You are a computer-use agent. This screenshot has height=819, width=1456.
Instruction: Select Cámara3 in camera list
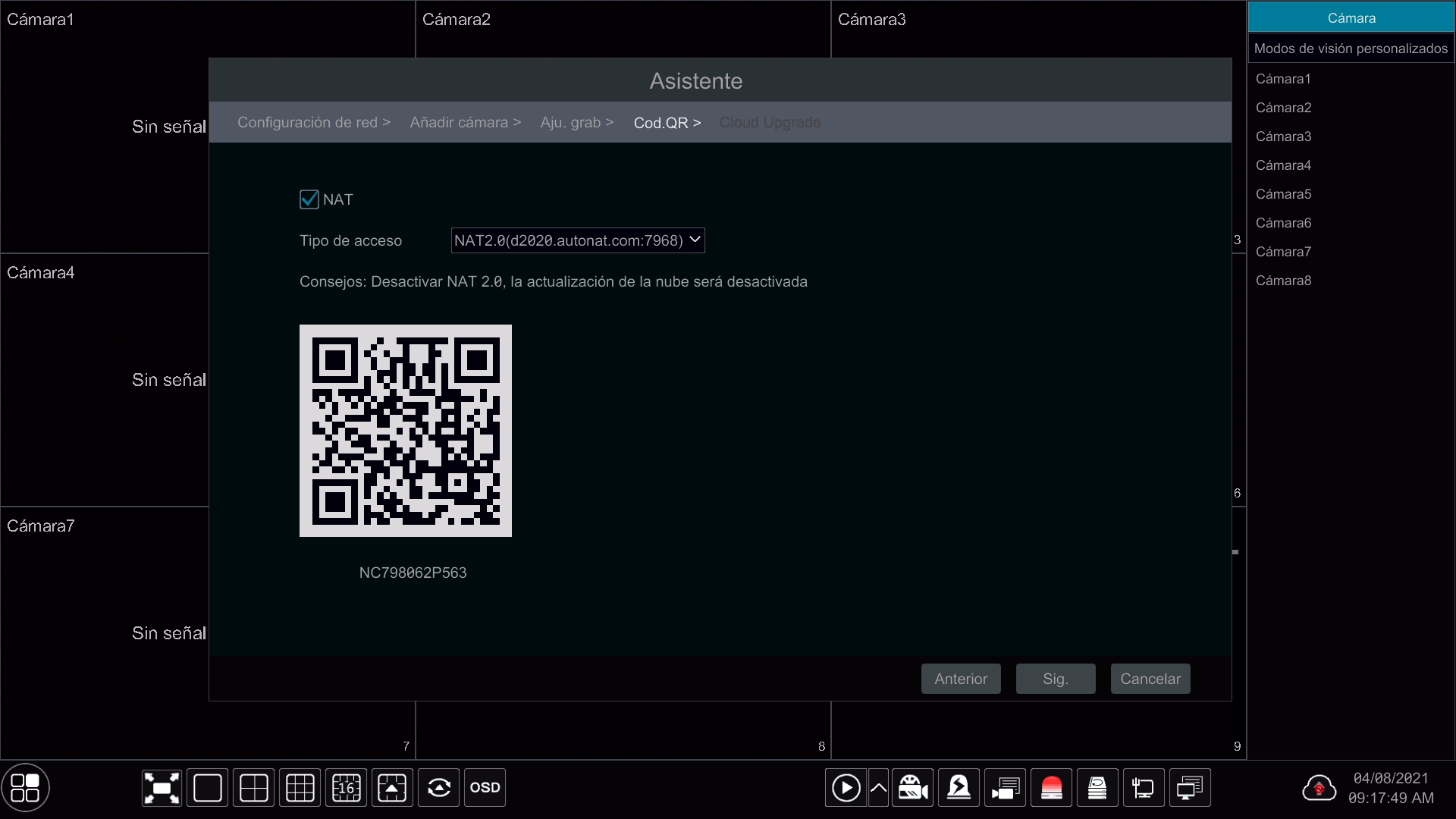coord(1283,136)
